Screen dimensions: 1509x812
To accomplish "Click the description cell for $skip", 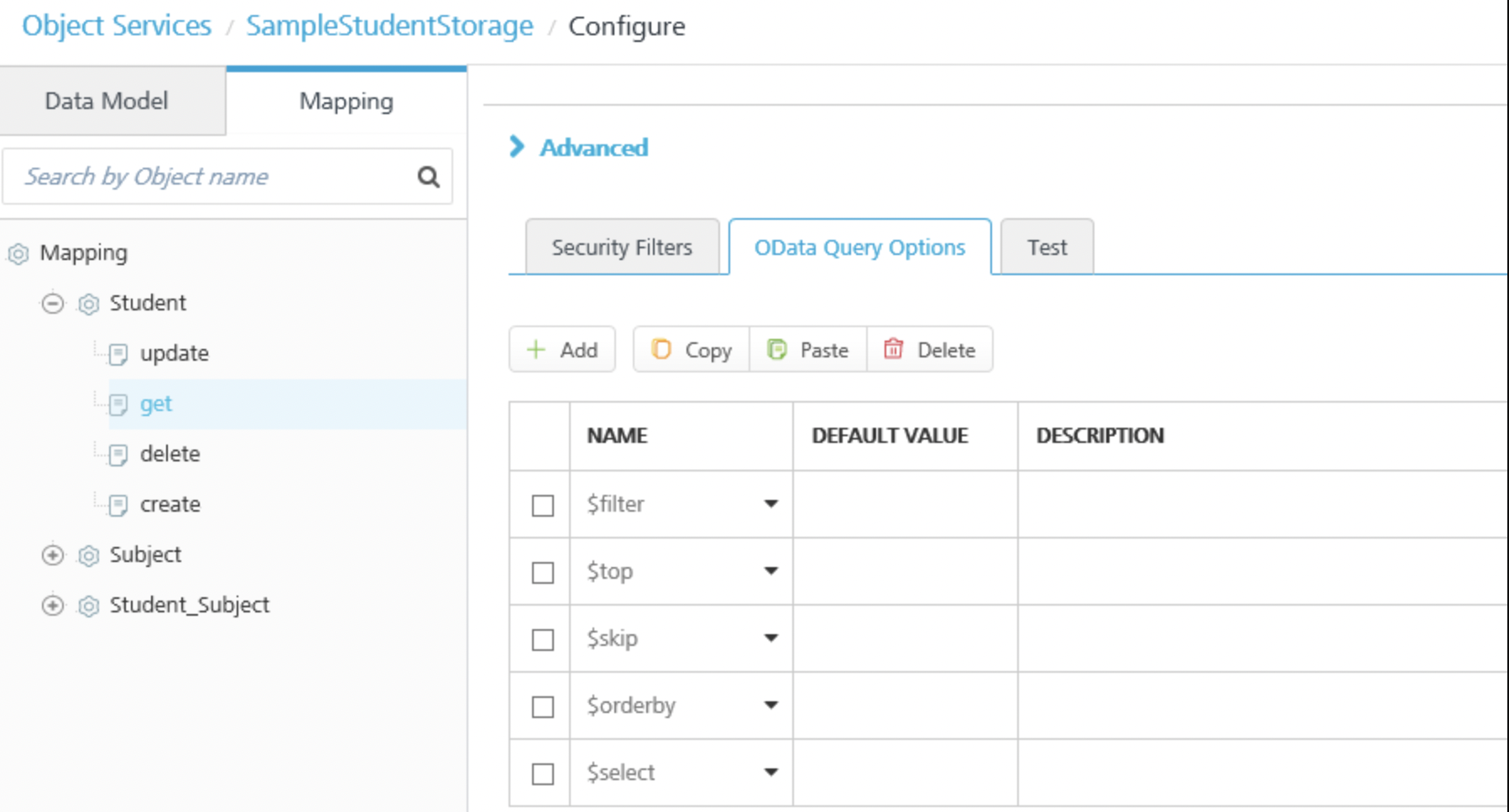I will [x=1263, y=638].
